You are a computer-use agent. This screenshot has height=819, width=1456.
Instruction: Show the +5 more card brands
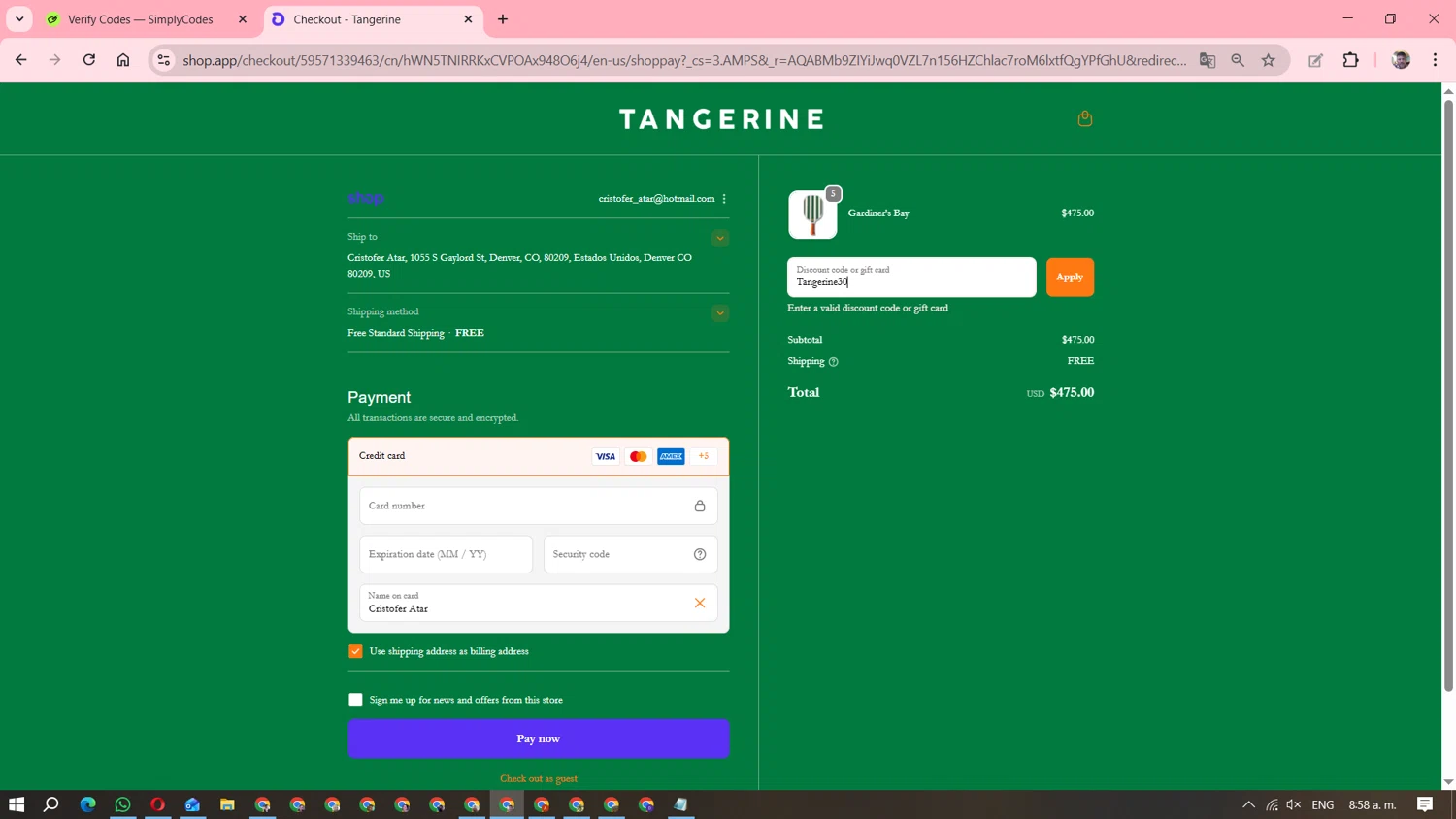[x=704, y=456]
